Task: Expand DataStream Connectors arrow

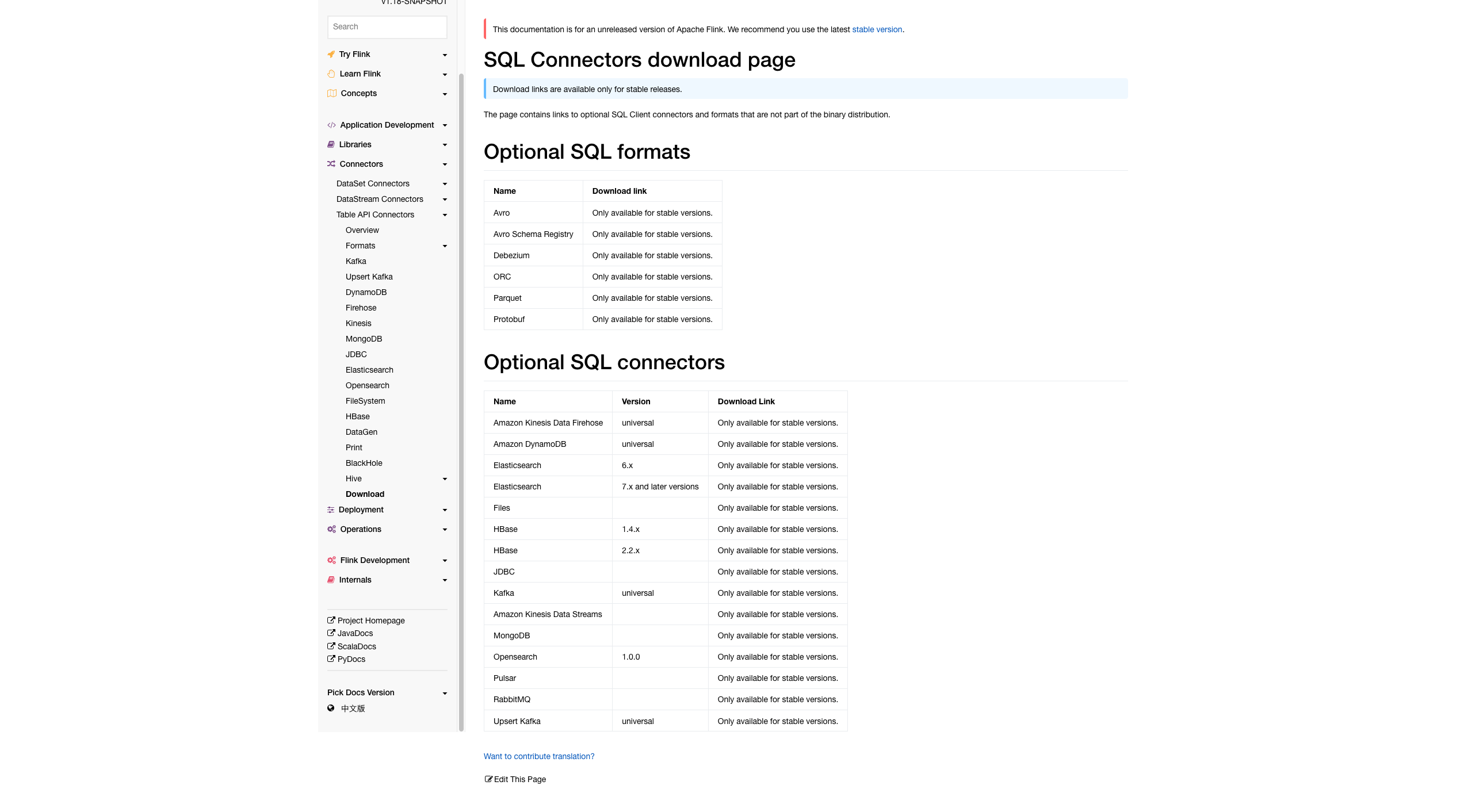Action: pyautogui.click(x=445, y=200)
